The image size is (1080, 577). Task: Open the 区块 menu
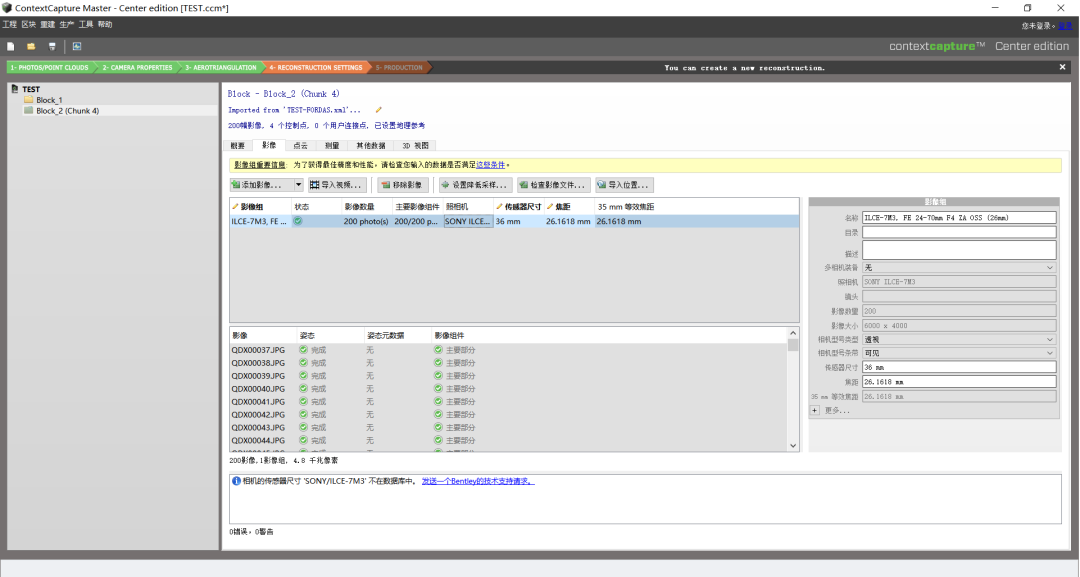coord(28,25)
